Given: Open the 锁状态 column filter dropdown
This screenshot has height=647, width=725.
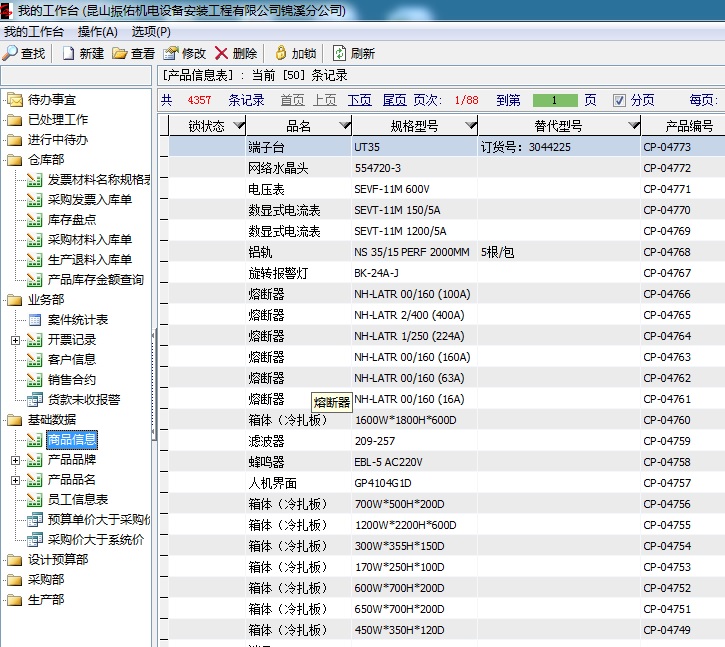Looking at the screenshot, I should [x=238, y=126].
